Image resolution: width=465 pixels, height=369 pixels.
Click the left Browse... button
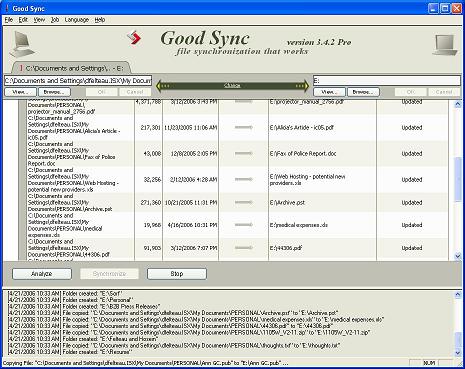(54, 92)
